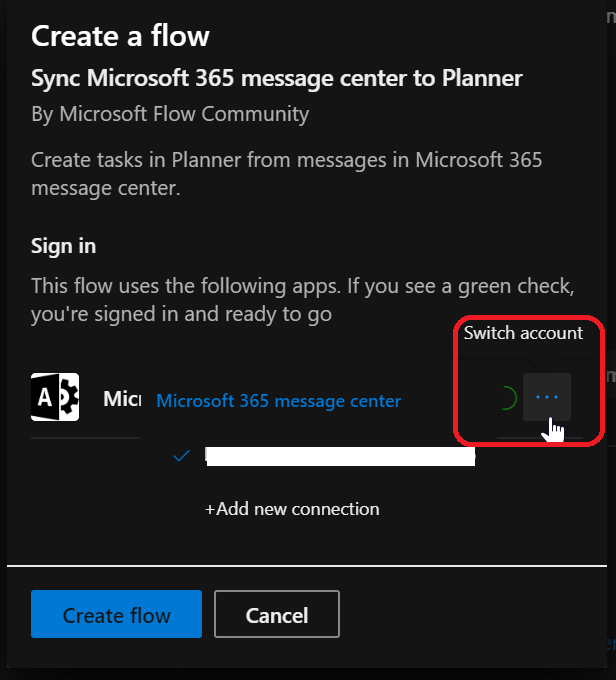Screen dimensions: 616x680
Task: Click the 'This flow uses the following apps' paragraph
Action: tap(303, 299)
